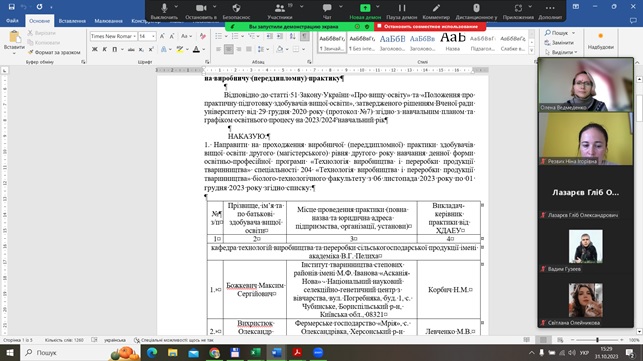Click the red stop sharing button
Image resolution: width=643 pixels, height=361 pixels.
430,26
